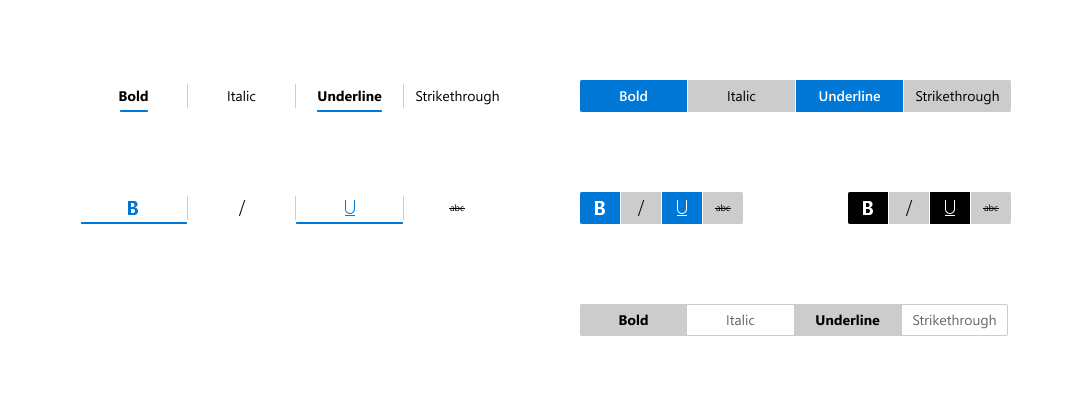Screen dimensions: 1091x416
Task: Click the underlined-style italic slash icon
Action: coord(241,208)
